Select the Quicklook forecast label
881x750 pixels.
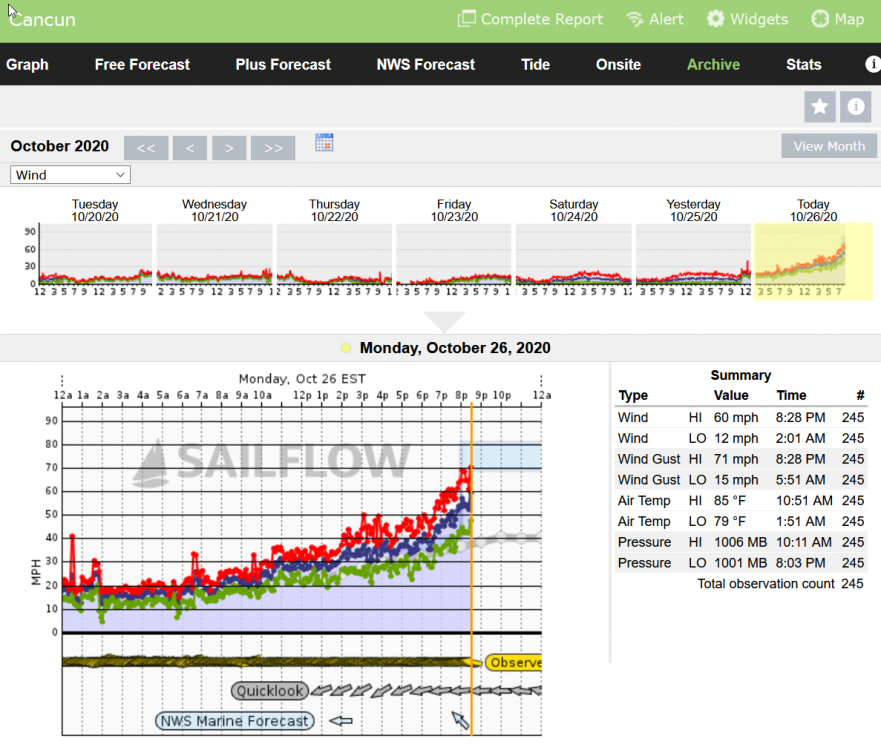270,691
